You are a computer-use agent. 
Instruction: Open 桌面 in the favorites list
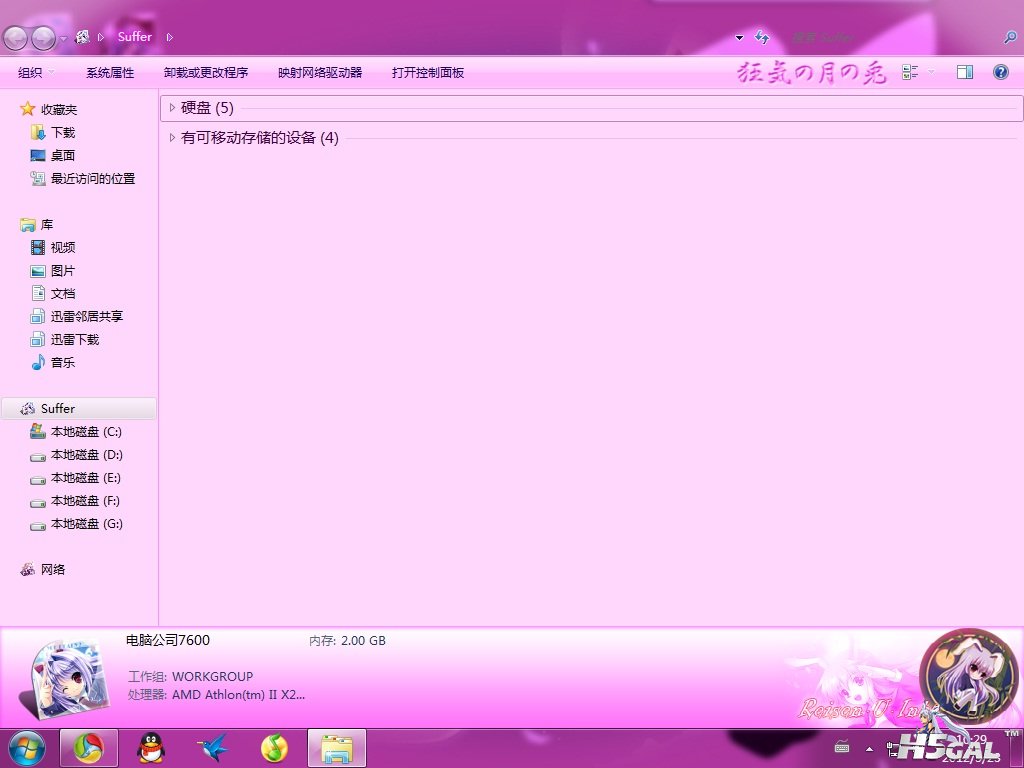[63, 155]
